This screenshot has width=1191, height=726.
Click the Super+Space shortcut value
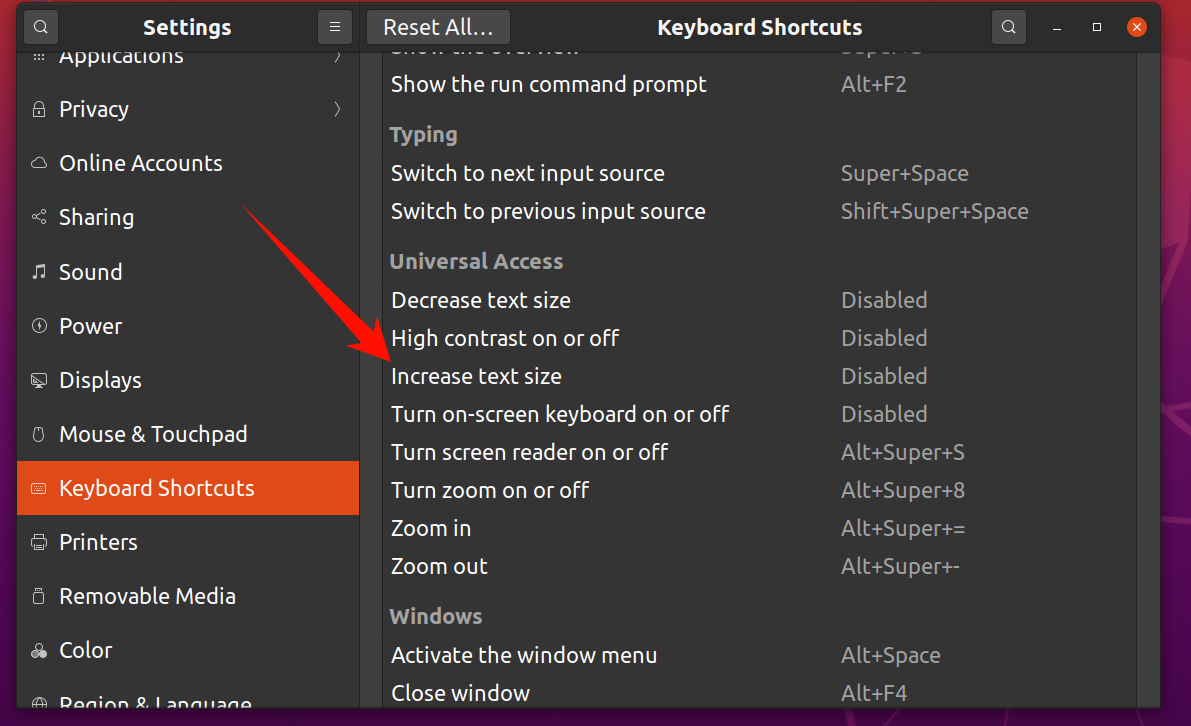coord(905,174)
